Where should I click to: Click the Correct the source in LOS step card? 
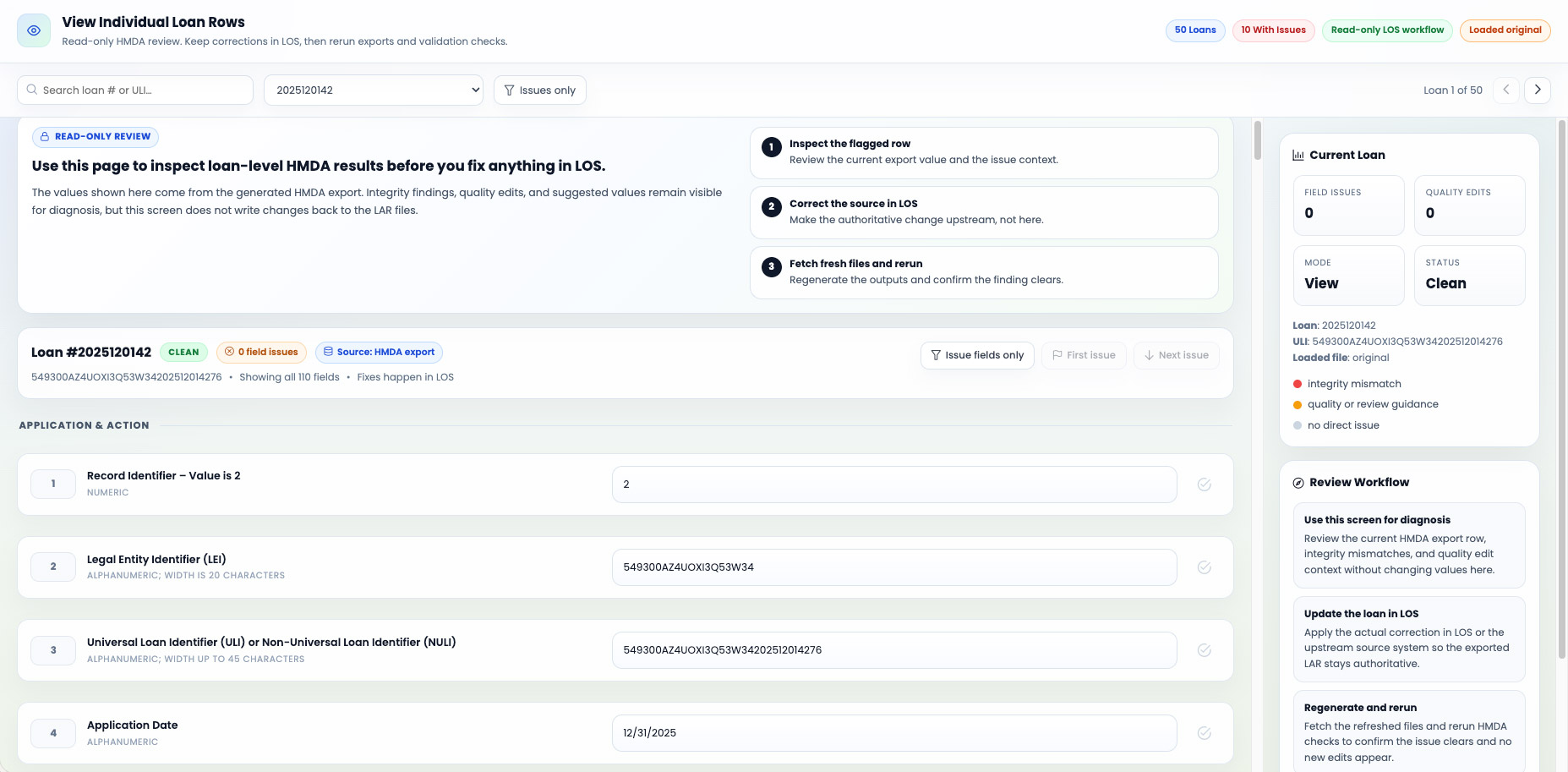coord(984,212)
